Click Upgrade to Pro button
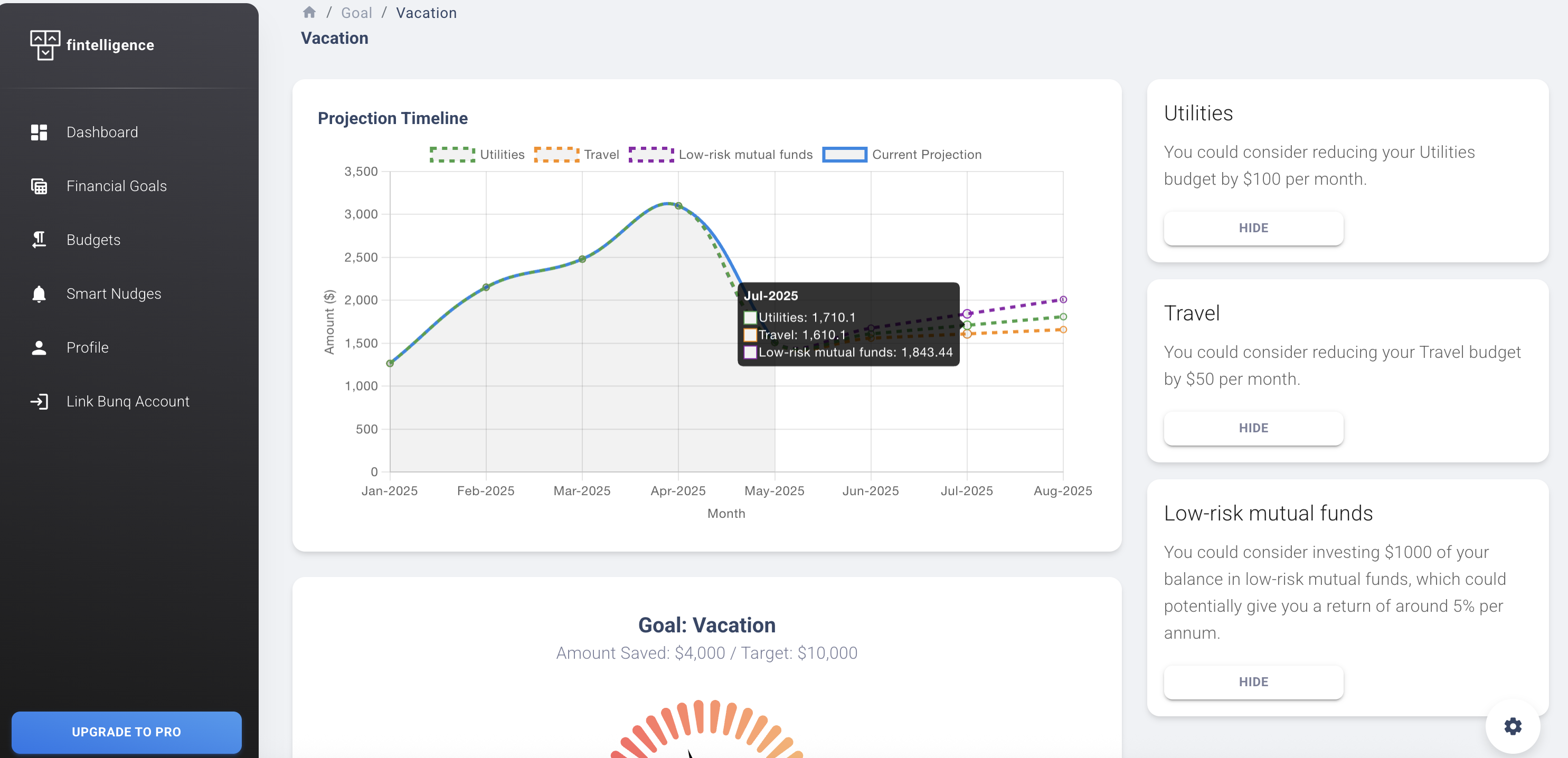The image size is (1568, 758). [x=127, y=732]
